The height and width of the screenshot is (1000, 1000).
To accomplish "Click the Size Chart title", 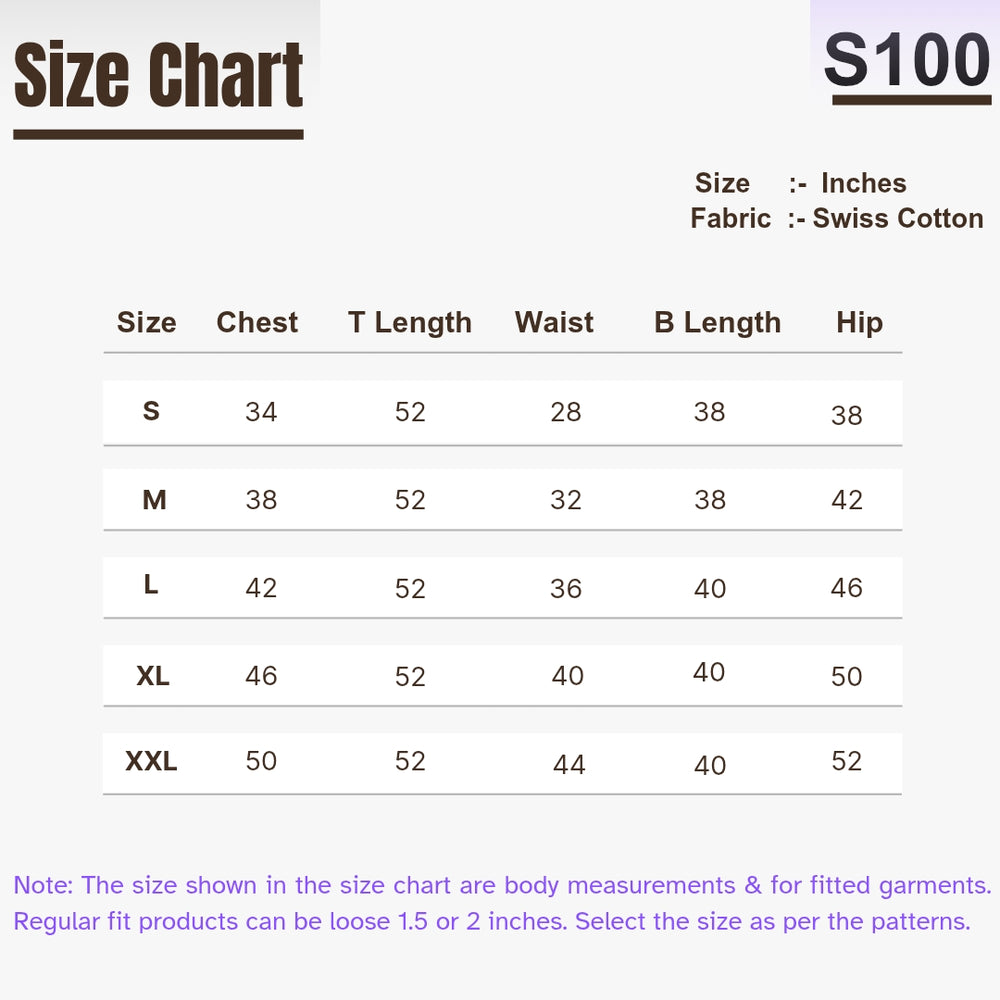I will [x=158, y=76].
